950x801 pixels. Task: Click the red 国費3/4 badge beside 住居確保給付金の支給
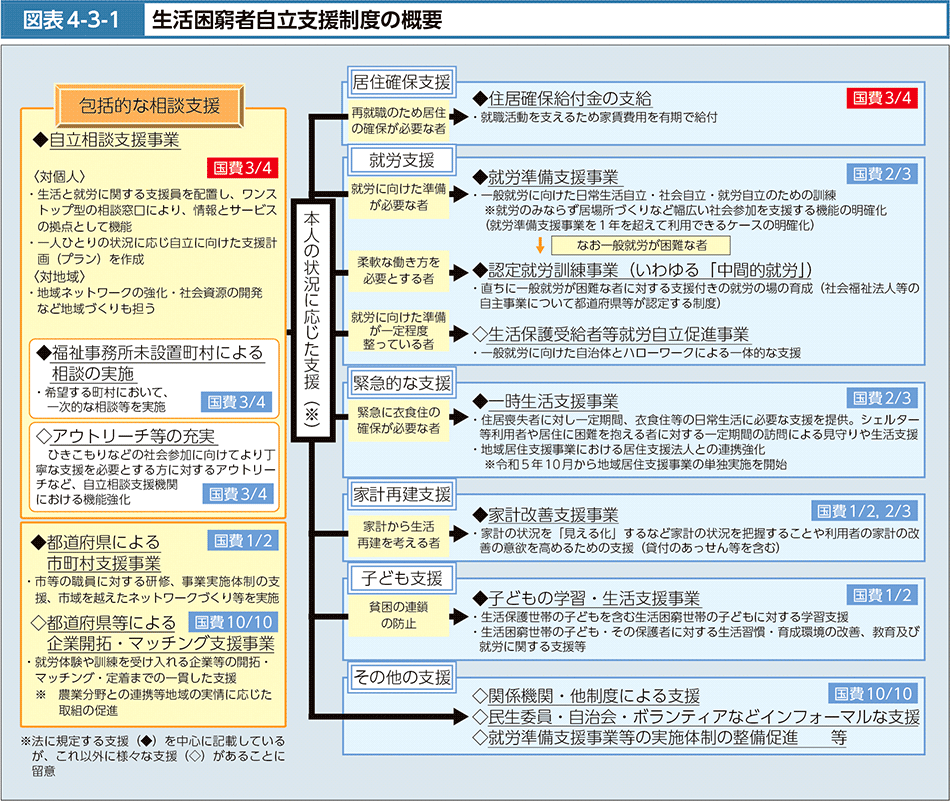pyautogui.click(x=881, y=98)
